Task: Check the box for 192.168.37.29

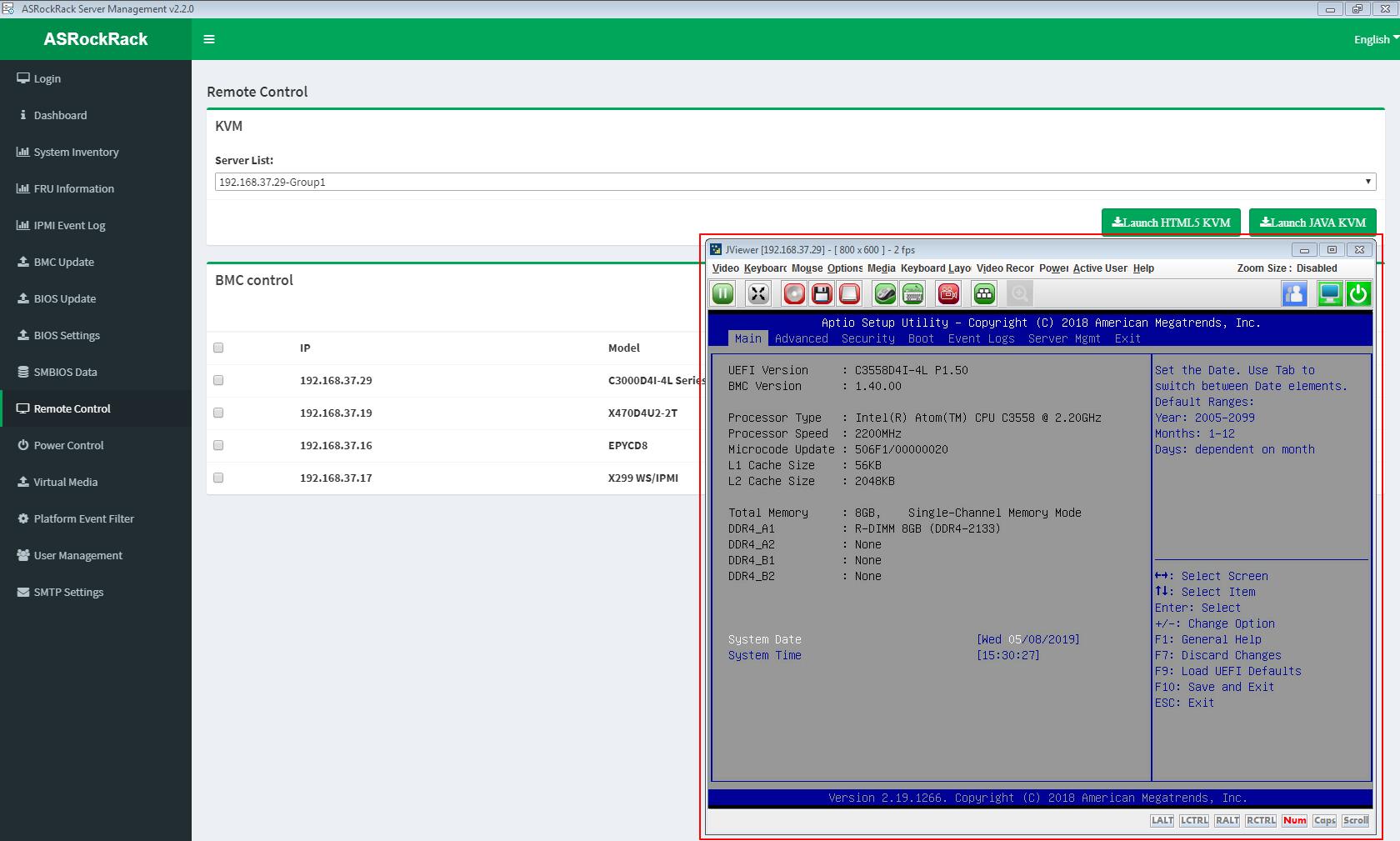Action: click(x=218, y=380)
